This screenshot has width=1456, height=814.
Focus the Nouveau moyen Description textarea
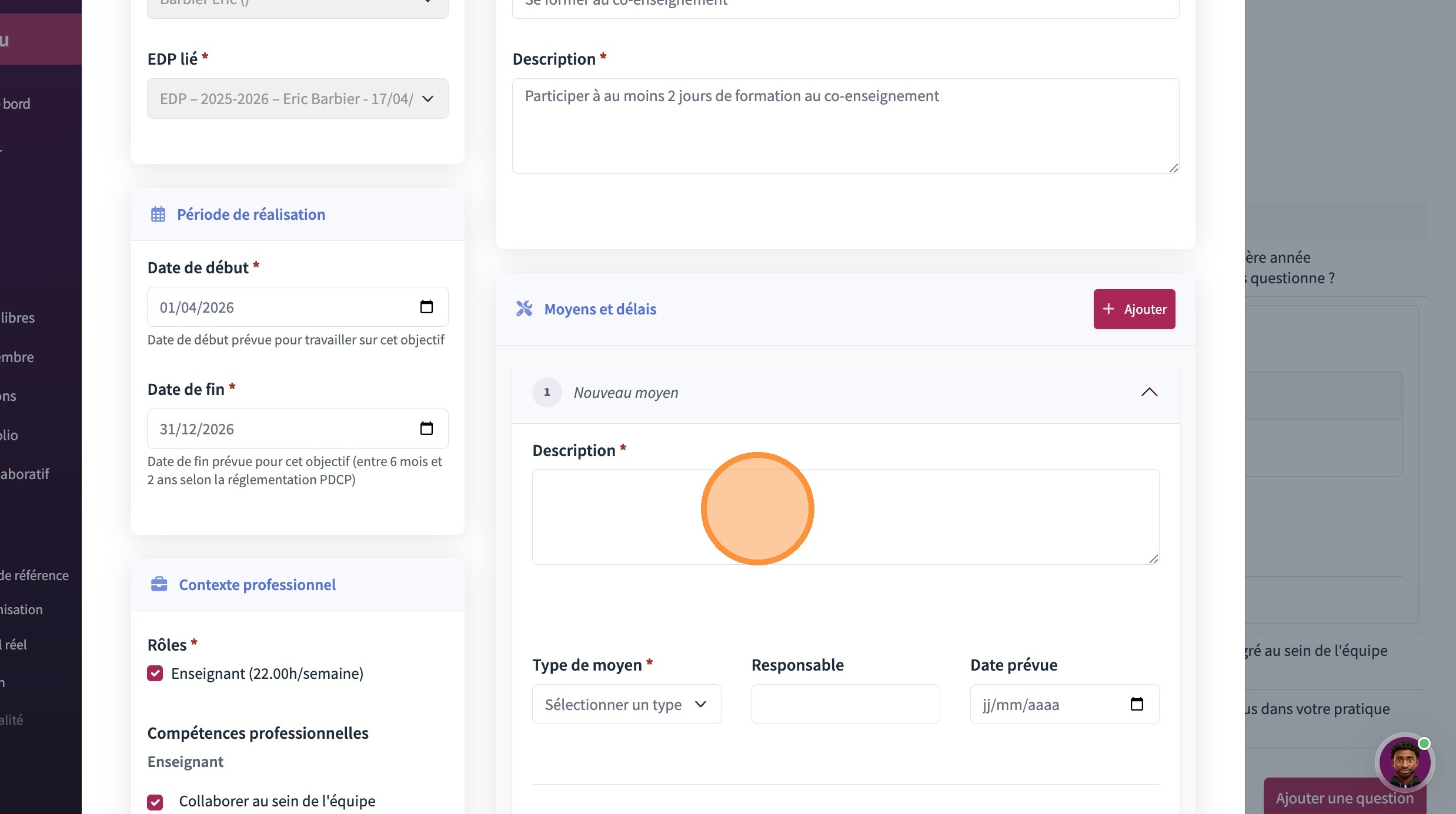point(845,517)
